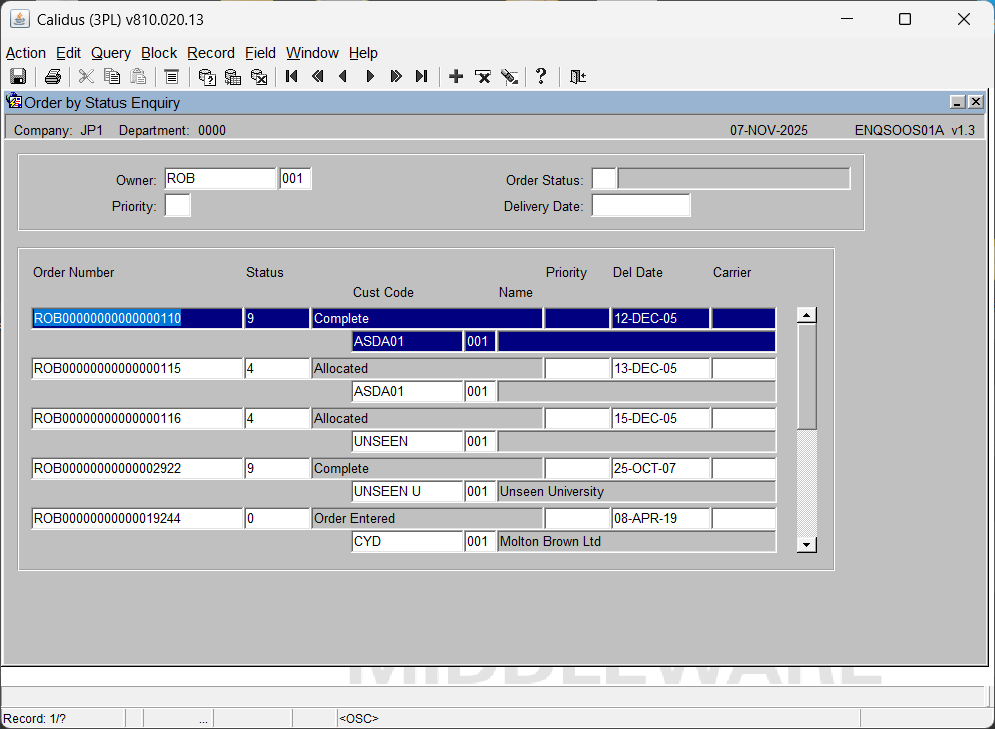Click the Execute Query toolbar icon
Screen dimensions: 995x729
233,77
